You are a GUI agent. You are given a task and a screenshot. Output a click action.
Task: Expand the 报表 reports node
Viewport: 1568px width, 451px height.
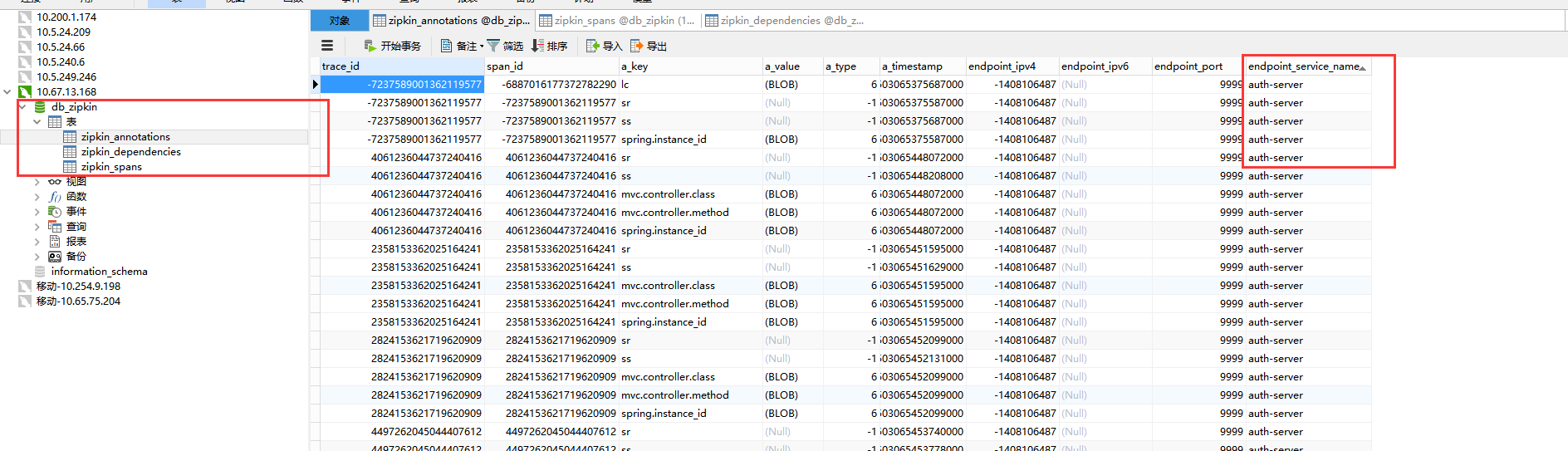click(x=37, y=241)
